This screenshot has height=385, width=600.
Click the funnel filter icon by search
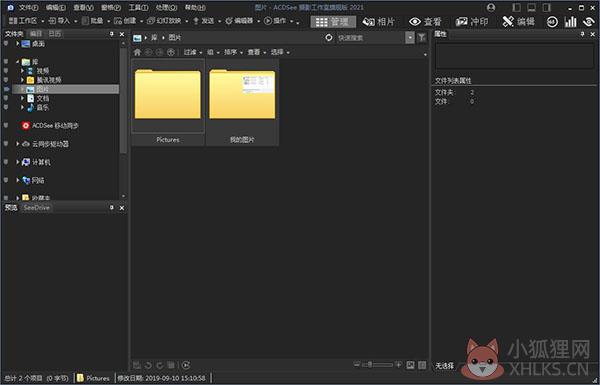(422, 38)
